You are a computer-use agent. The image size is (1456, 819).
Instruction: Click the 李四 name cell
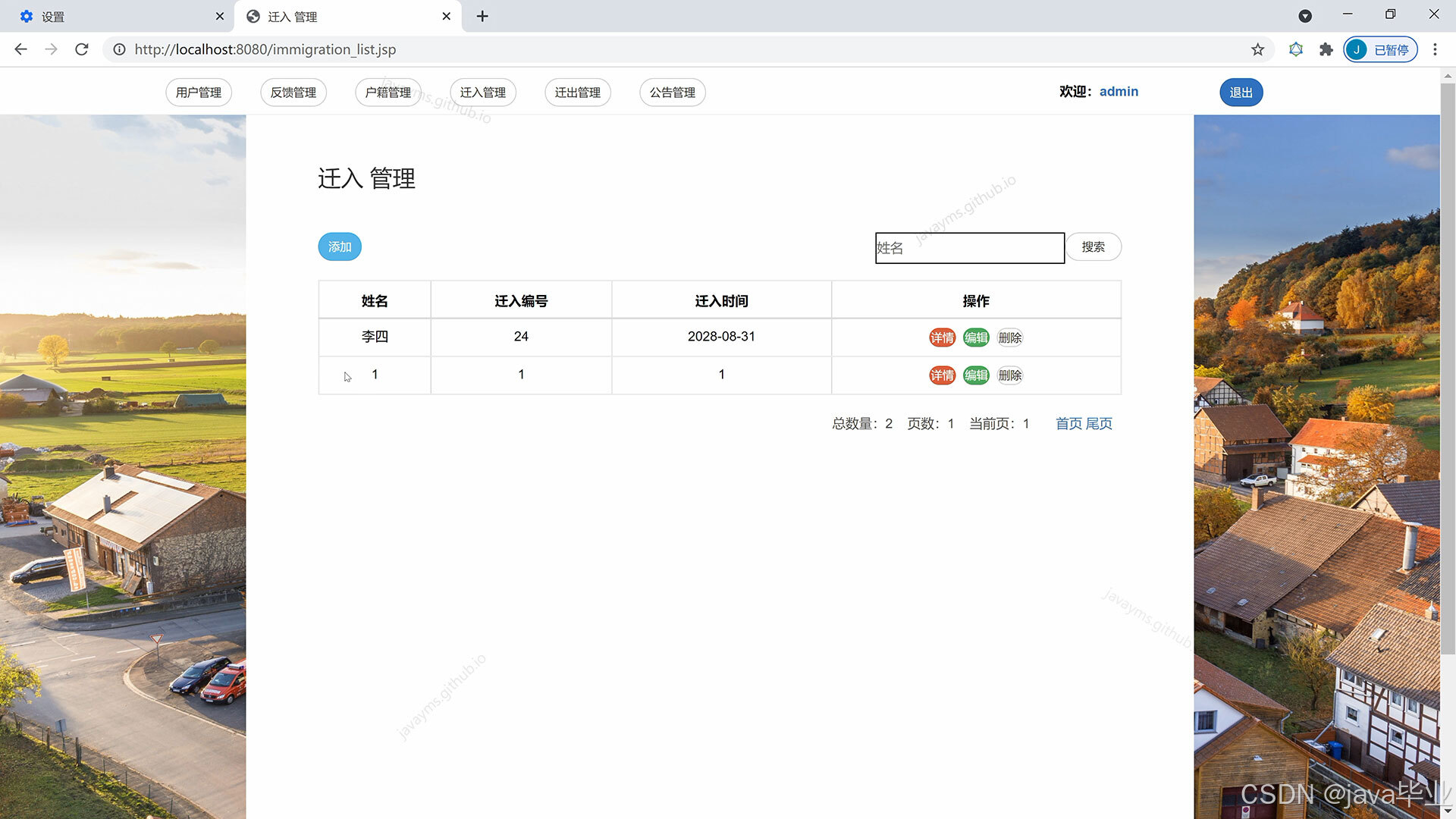(375, 337)
